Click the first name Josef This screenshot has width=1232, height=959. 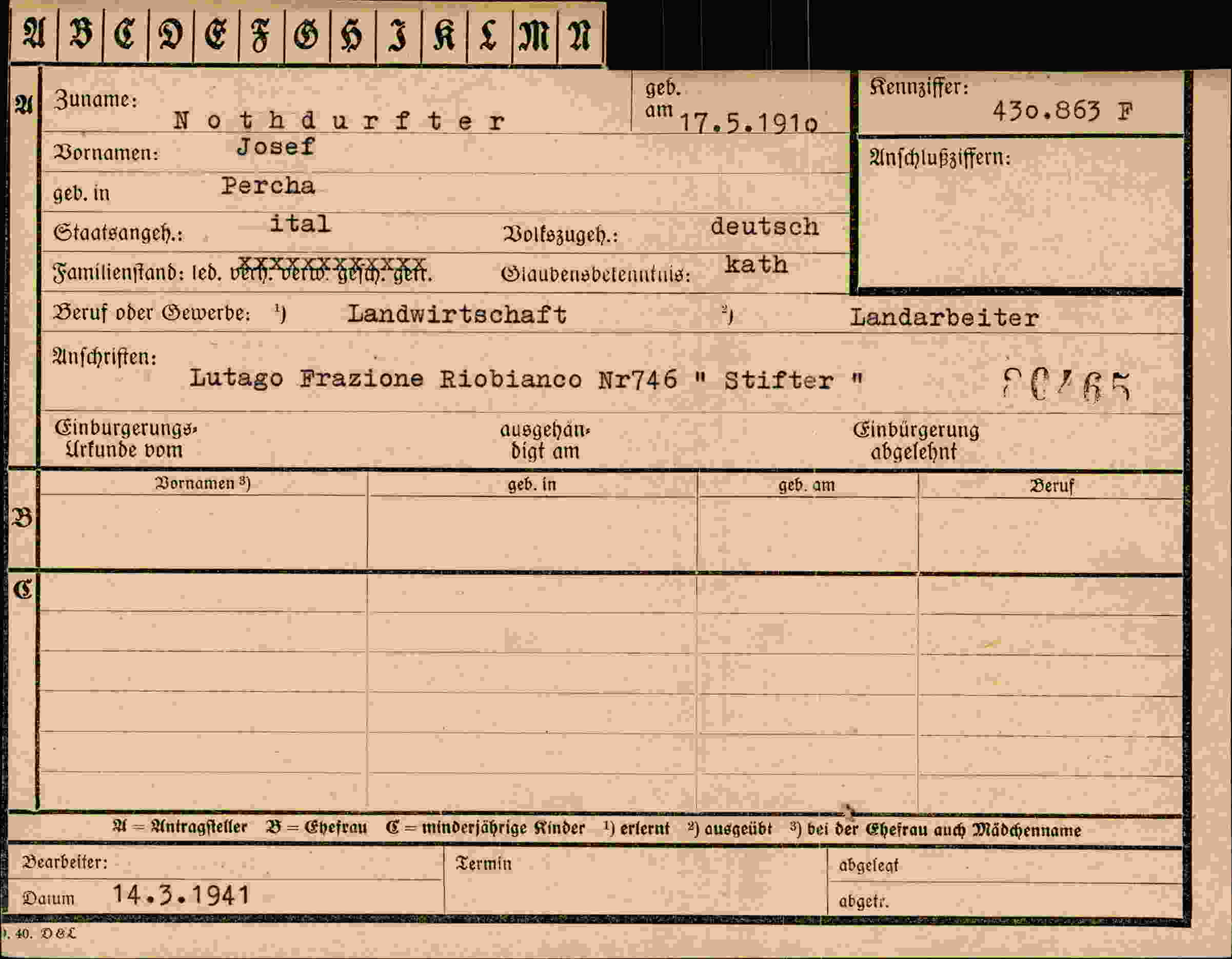[x=275, y=147]
